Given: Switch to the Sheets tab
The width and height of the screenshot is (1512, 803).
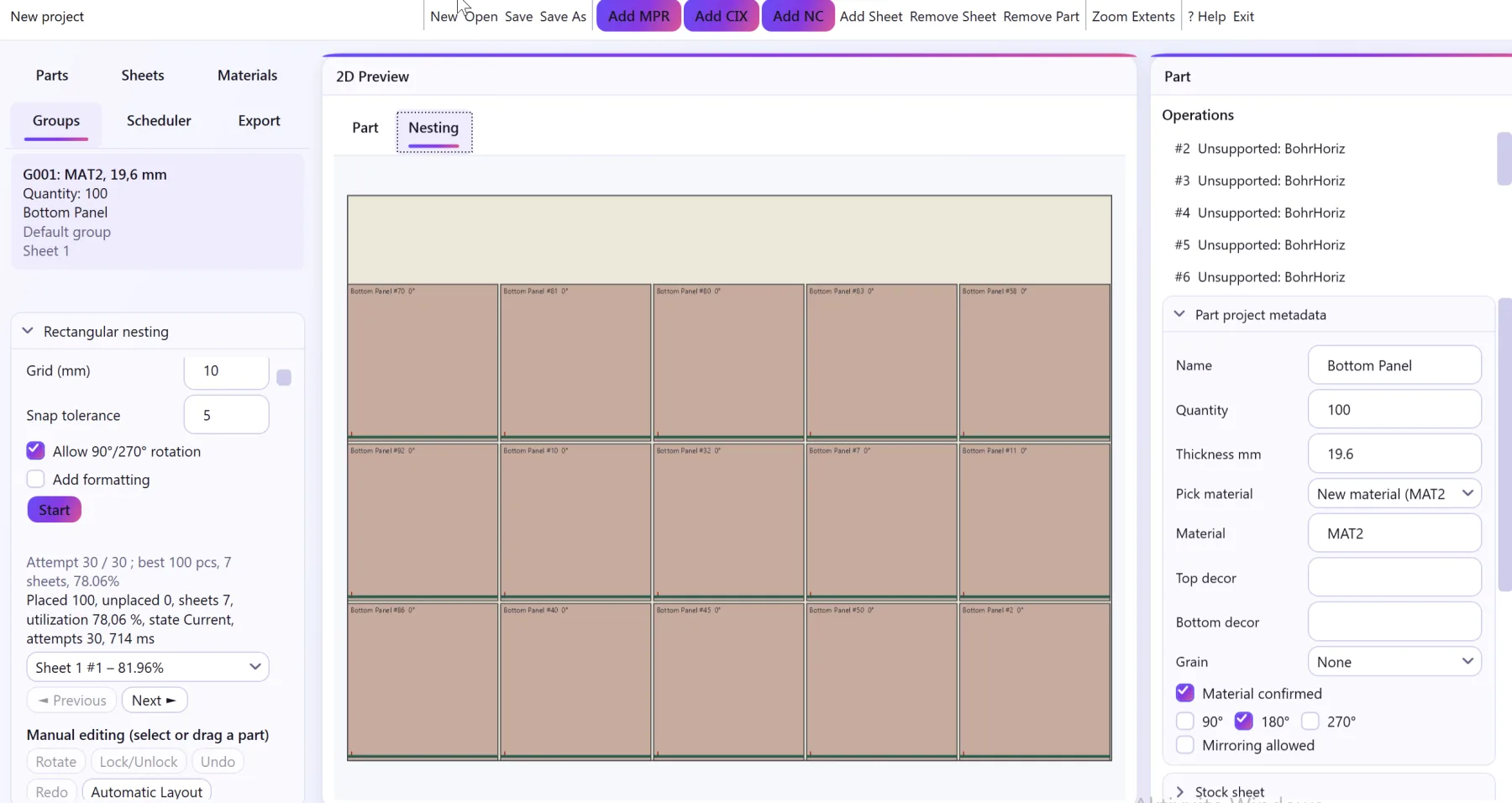Looking at the screenshot, I should pyautogui.click(x=143, y=76).
